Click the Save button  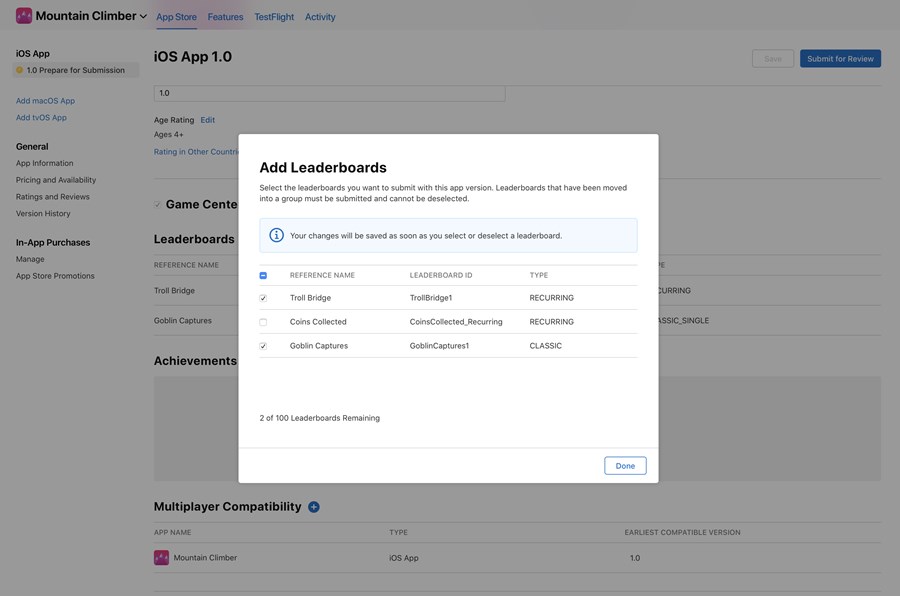click(x=773, y=59)
